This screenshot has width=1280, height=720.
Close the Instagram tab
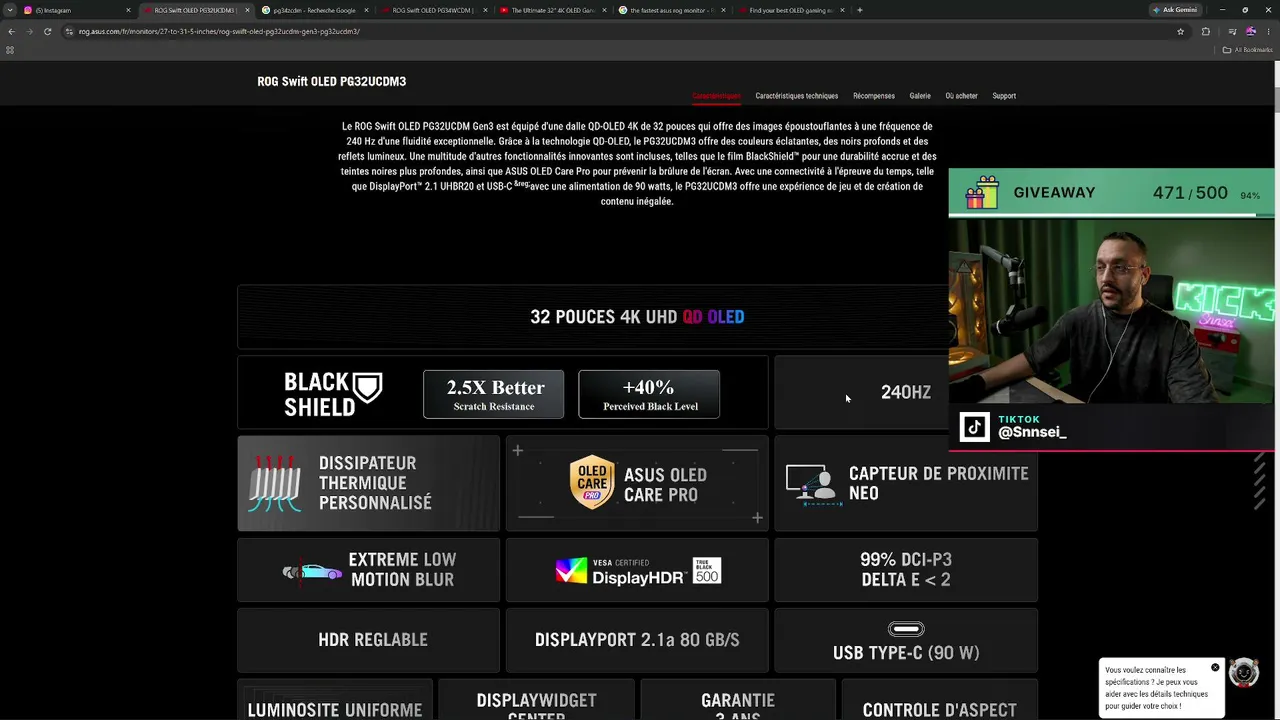pyautogui.click(x=128, y=10)
